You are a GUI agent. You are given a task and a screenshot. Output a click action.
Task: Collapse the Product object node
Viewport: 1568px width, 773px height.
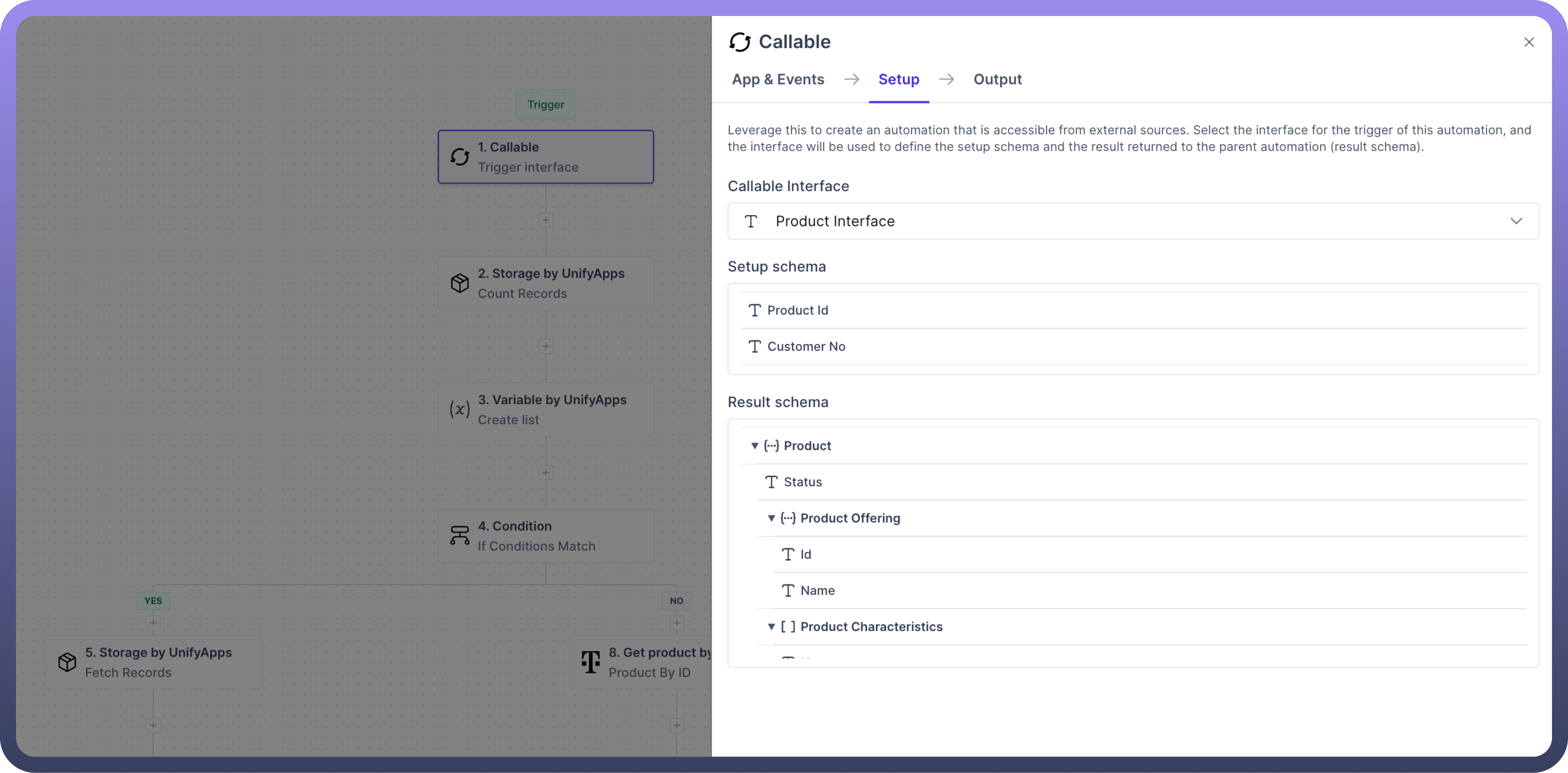[x=754, y=445]
